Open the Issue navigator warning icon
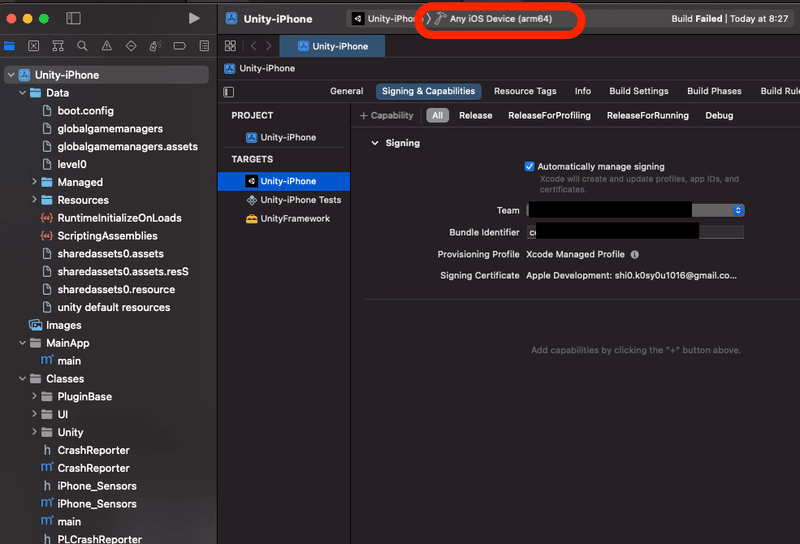This screenshot has width=800, height=544. point(107,46)
